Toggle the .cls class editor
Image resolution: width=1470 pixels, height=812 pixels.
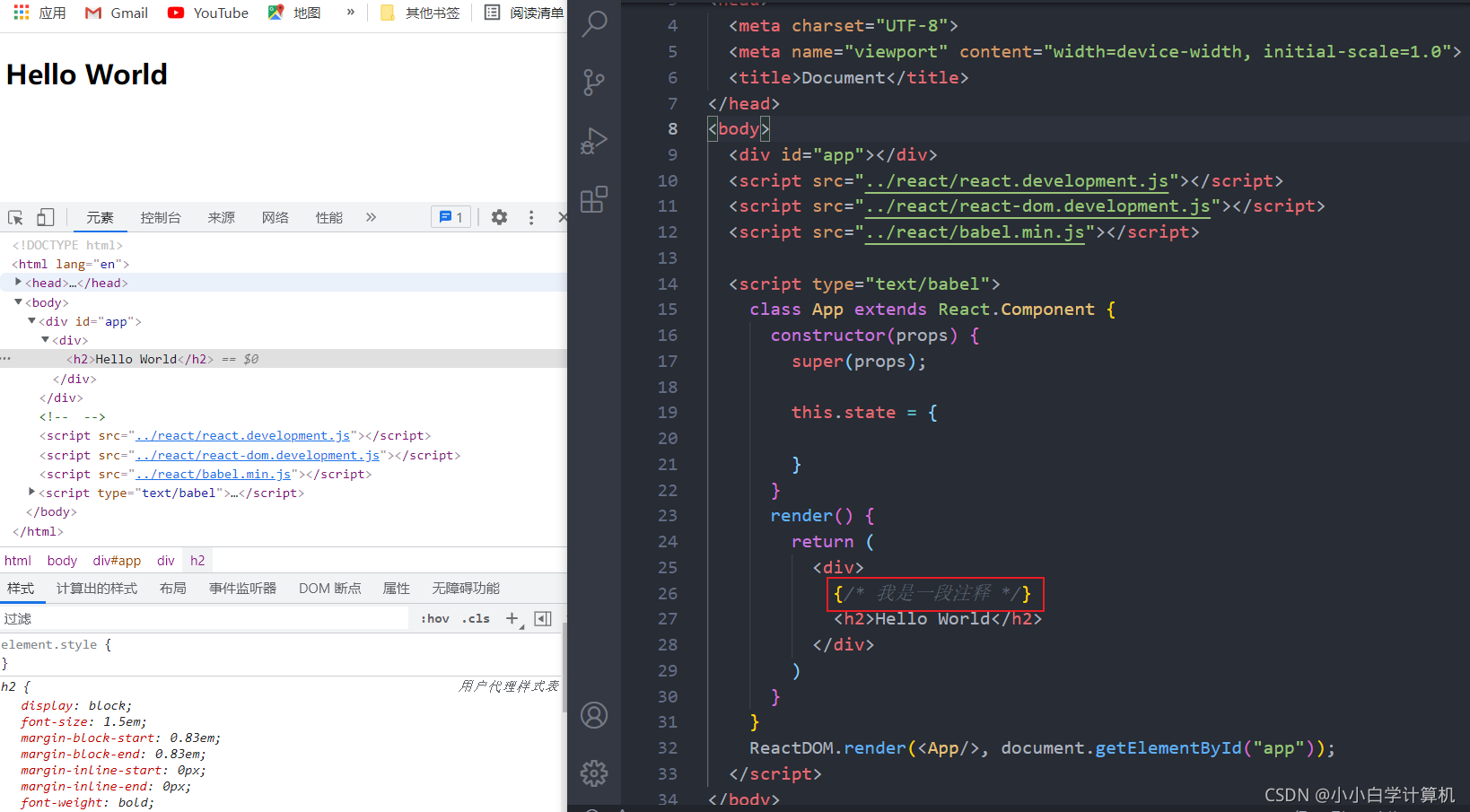pos(476,619)
